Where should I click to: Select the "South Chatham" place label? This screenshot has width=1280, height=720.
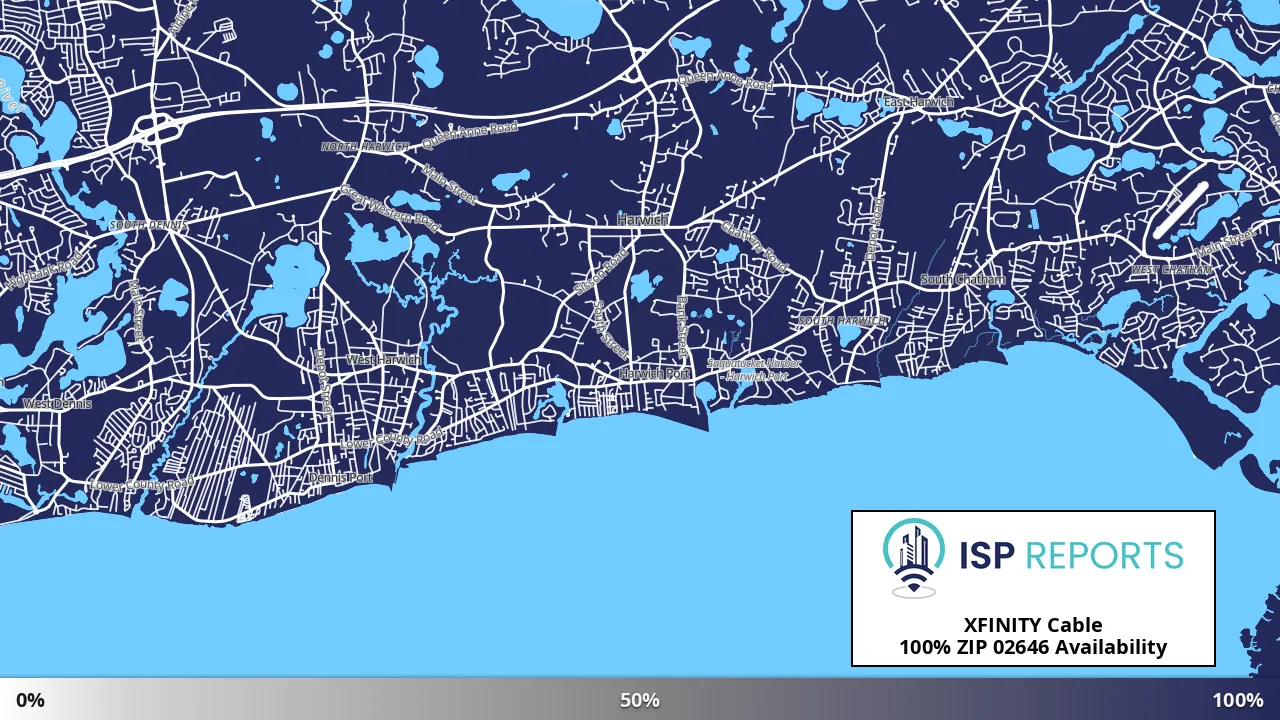(962, 280)
